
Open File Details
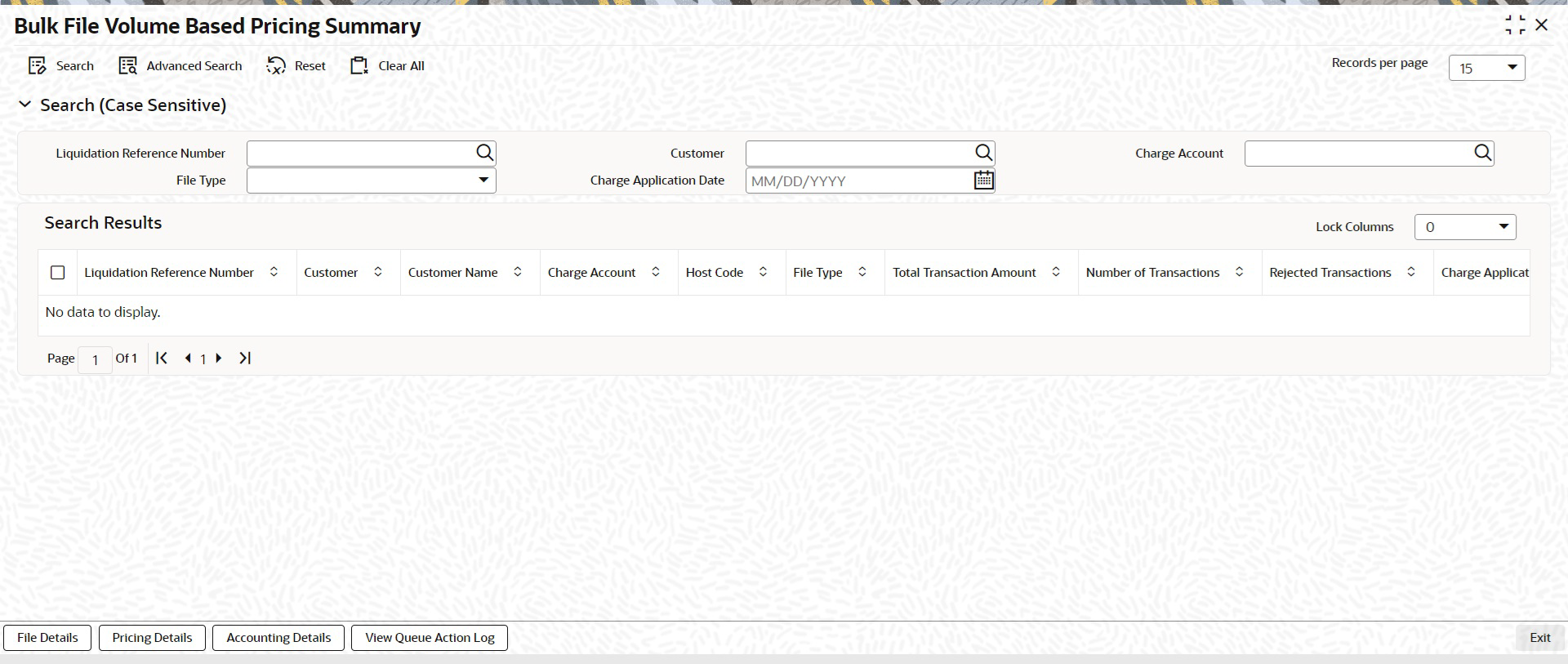(x=48, y=638)
